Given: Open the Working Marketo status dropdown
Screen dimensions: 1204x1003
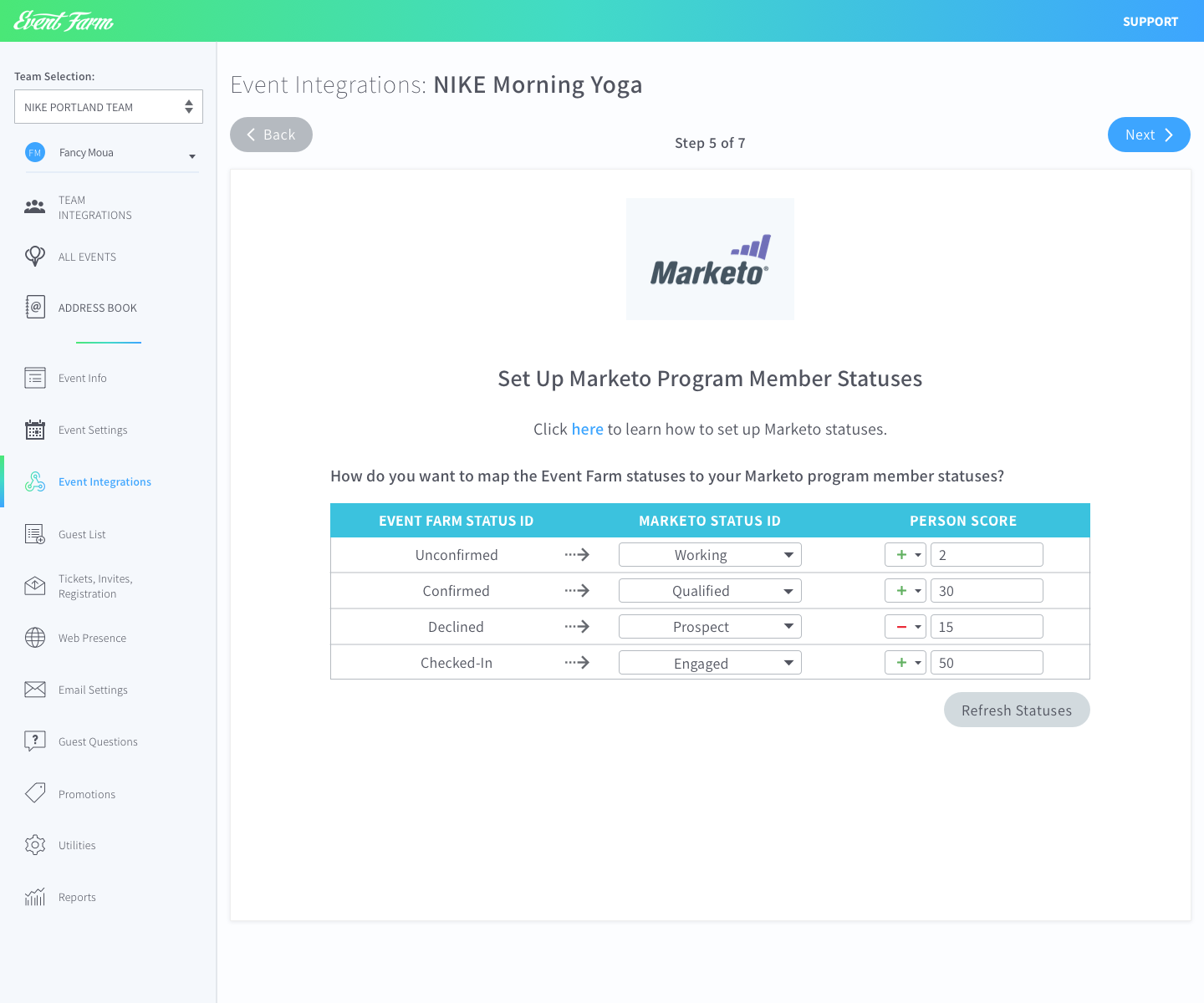Looking at the screenshot, I should [x=710, y=555].
